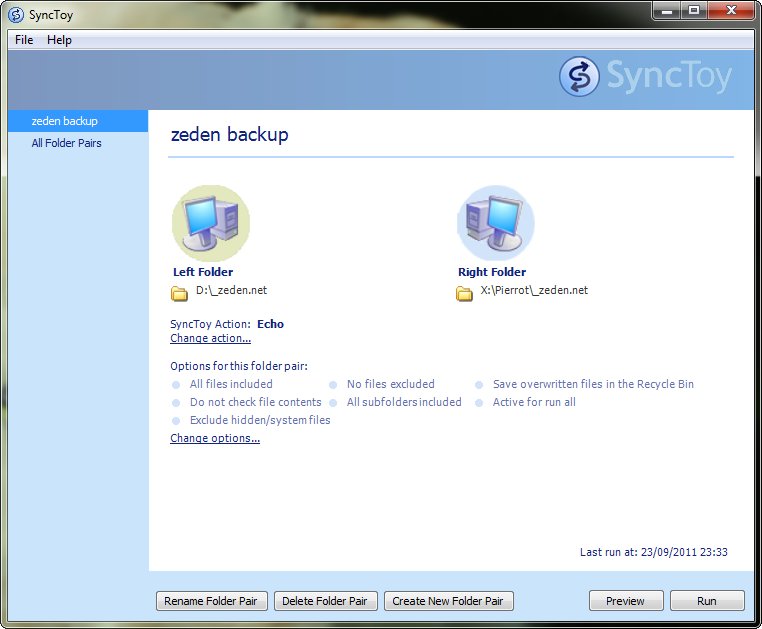Viewport: 762px width, 629px height.
Task: Select zeden backup in sidebar
Action: [78, 121]
